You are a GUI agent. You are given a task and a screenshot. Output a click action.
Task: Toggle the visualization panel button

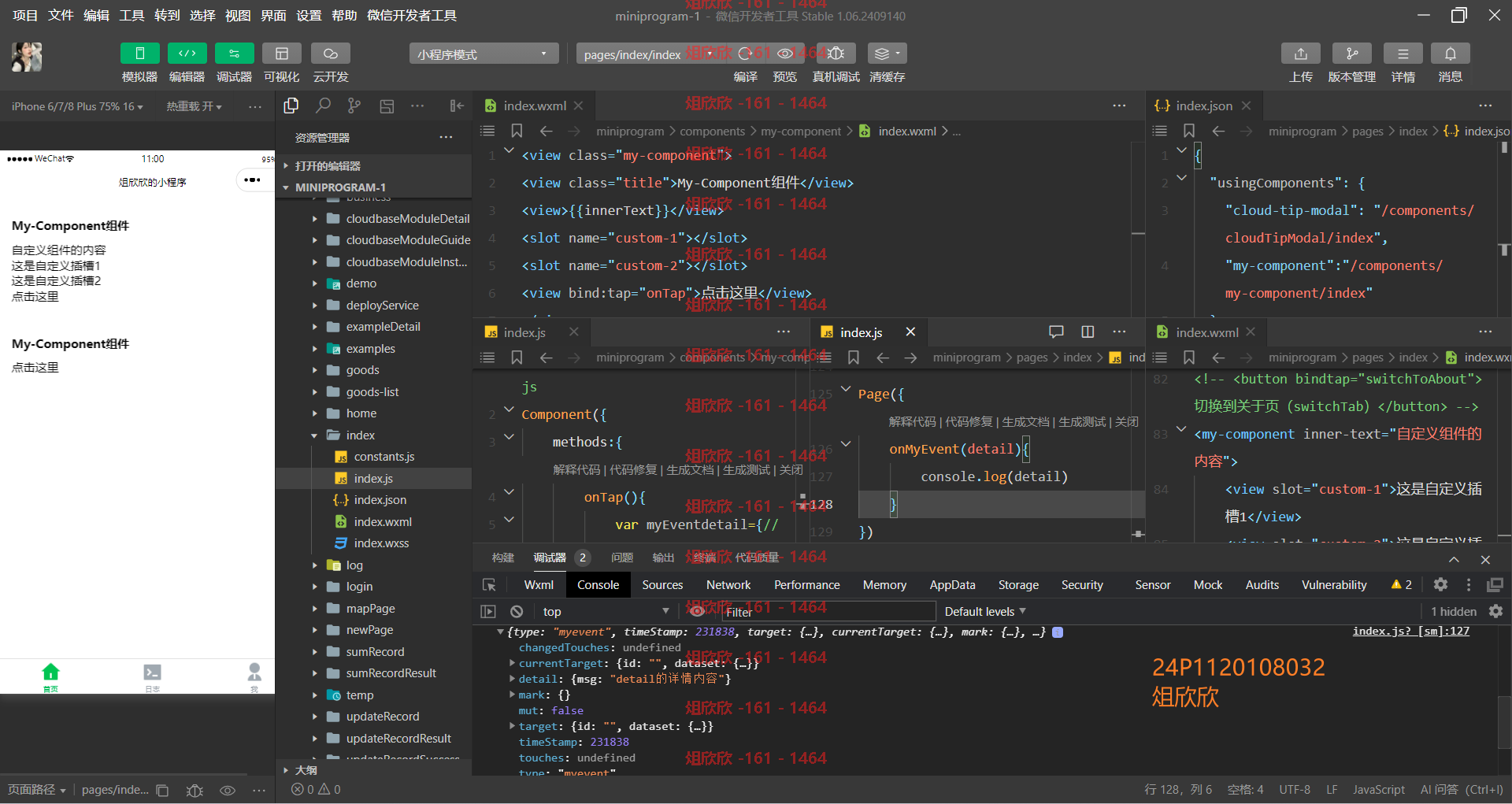click(x=281, y=54)
